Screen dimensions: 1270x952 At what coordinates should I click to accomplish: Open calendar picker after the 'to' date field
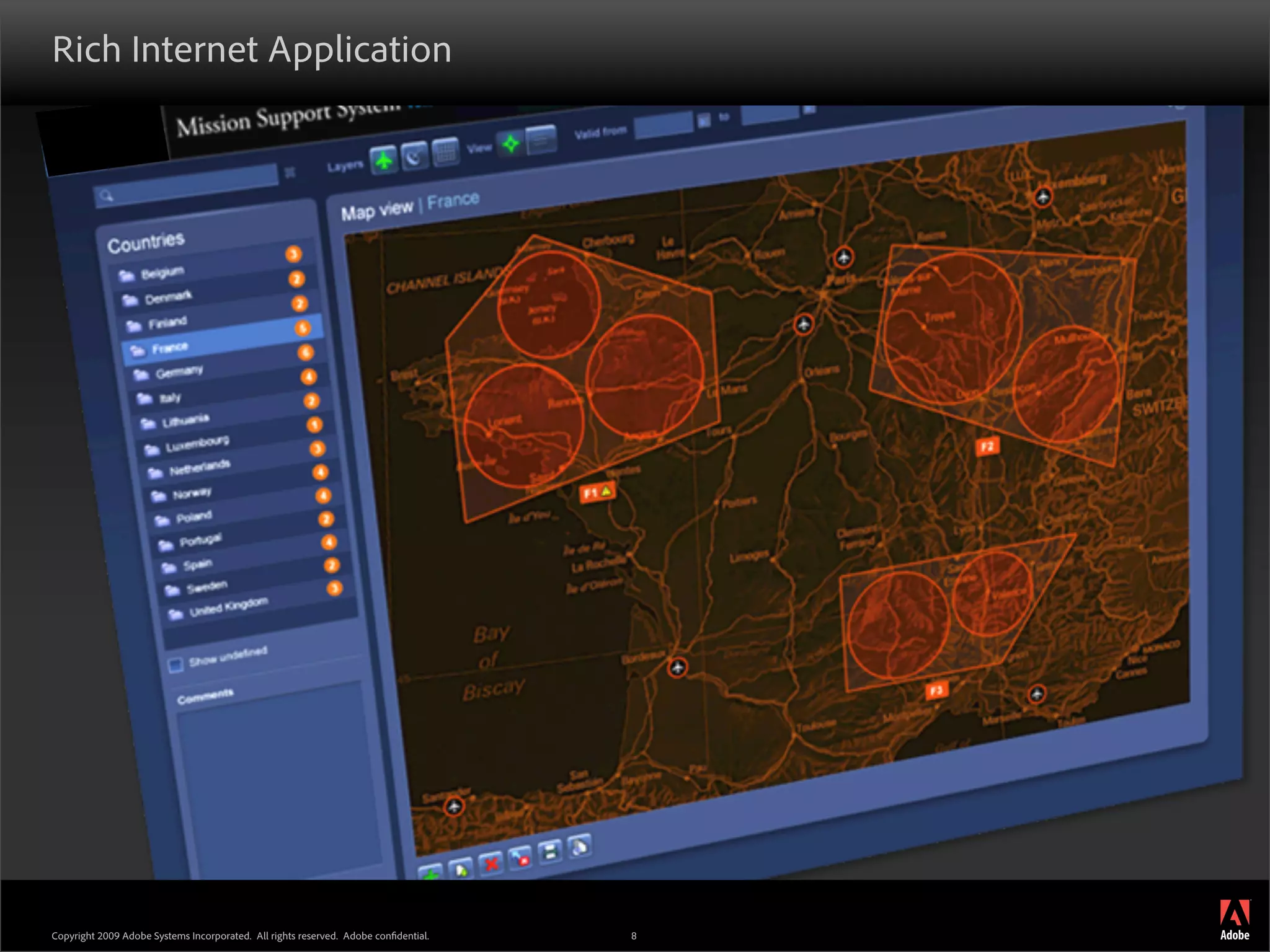pyautogui.click(x=809, y=110)
